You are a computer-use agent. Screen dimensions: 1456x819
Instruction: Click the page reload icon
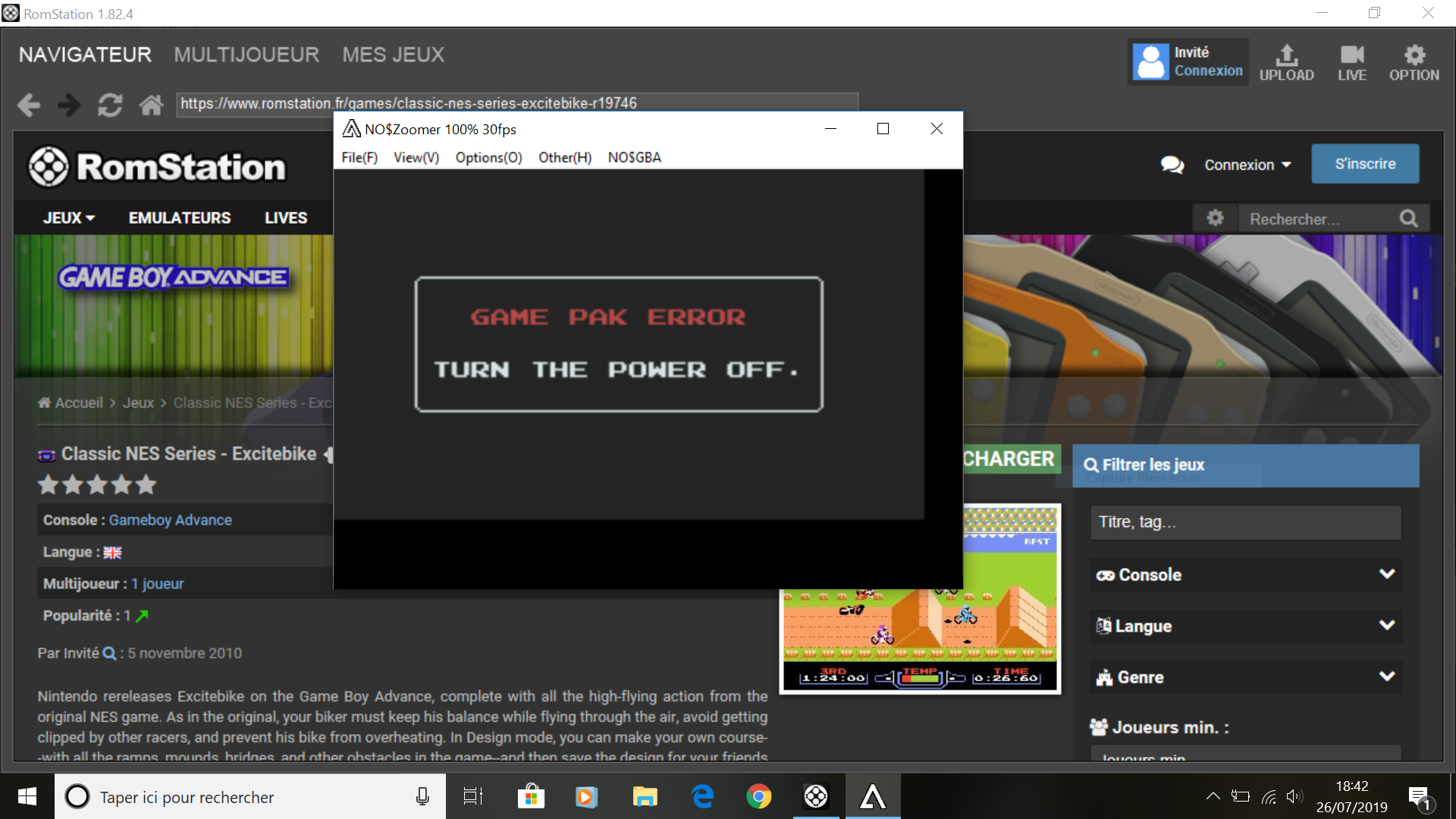click(110, 105)
